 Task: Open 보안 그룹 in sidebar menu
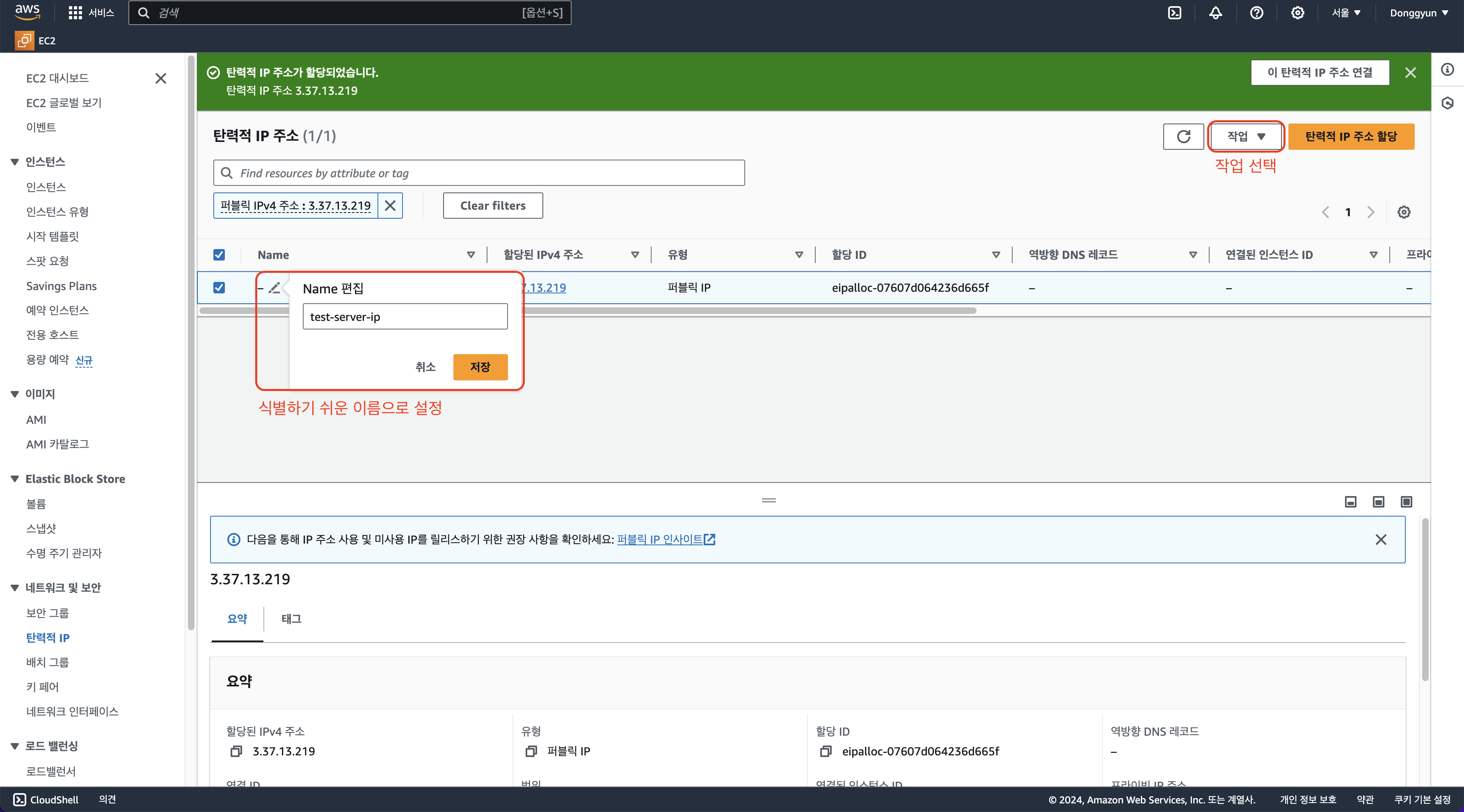pyautogui.click(x=47, y=613)
